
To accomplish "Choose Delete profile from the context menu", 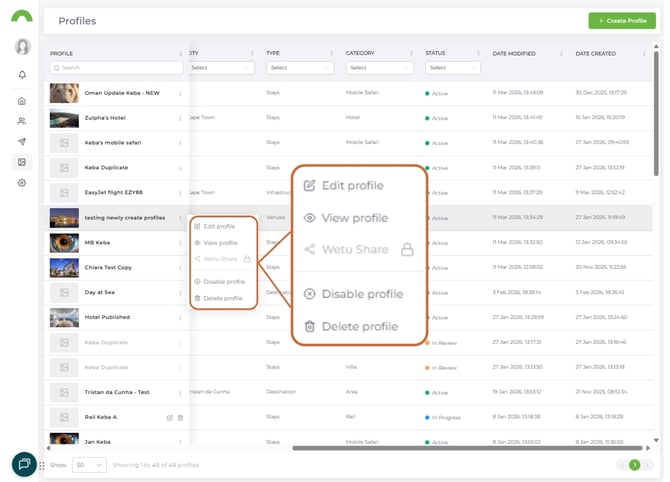I will pyautogui.click(x=222, y=298).
